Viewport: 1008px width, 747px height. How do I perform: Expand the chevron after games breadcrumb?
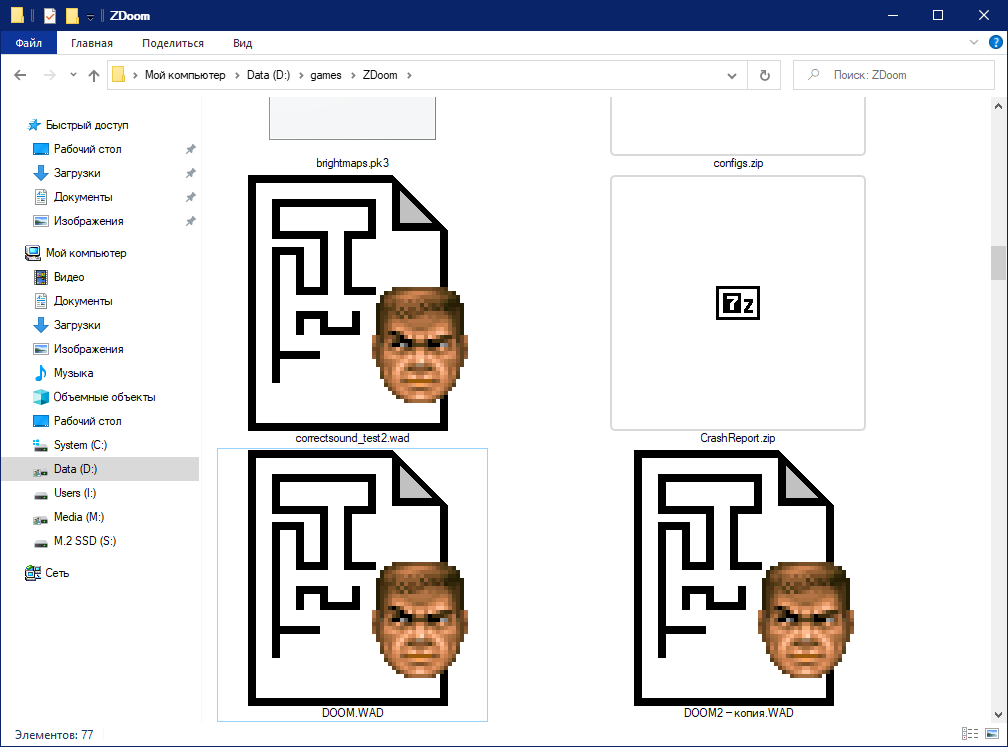pos(353,75)
